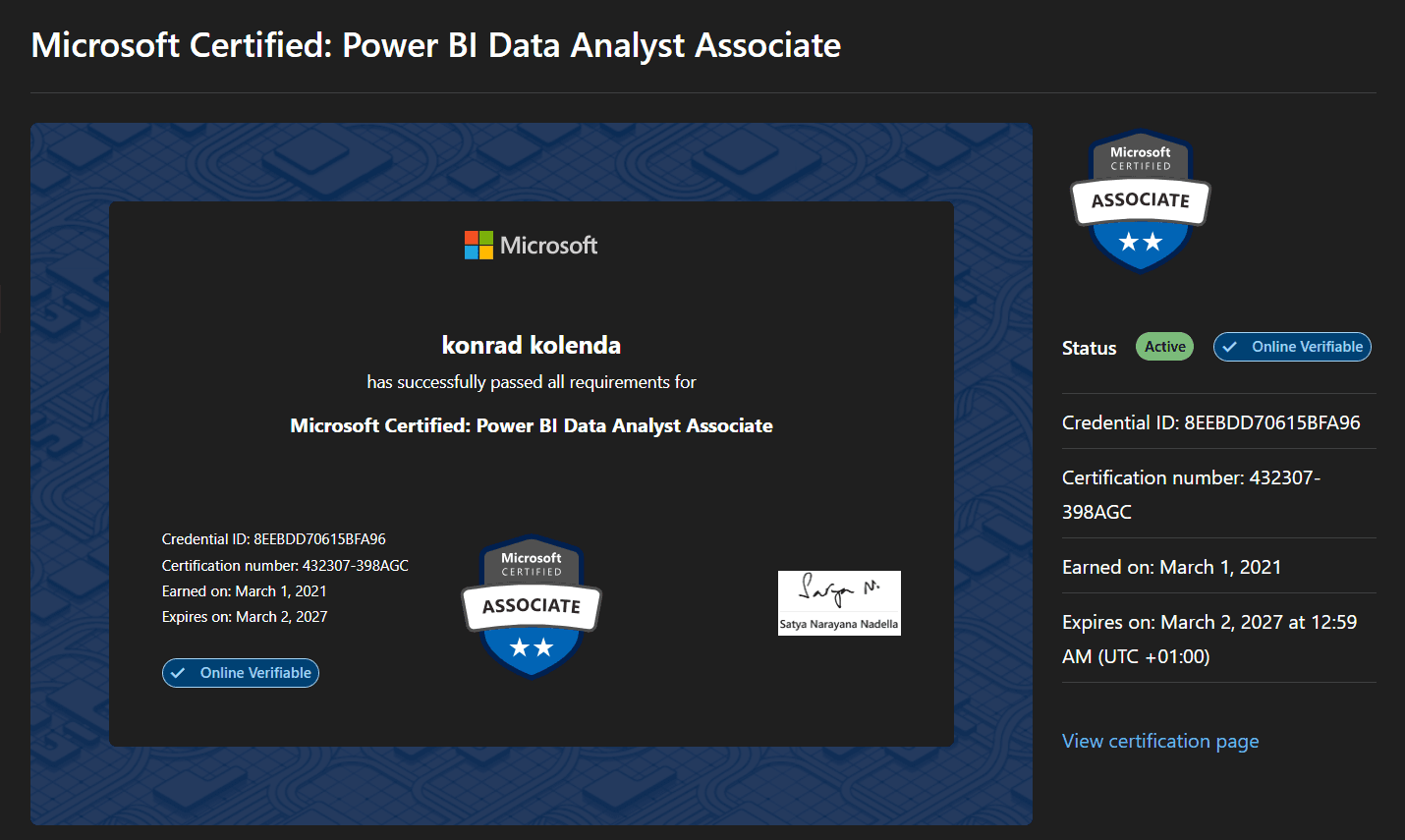The width and height of the screenshot is (1405, 840).
Task: Click the name konrad kolenda on certificate
Action: point(532,345)
